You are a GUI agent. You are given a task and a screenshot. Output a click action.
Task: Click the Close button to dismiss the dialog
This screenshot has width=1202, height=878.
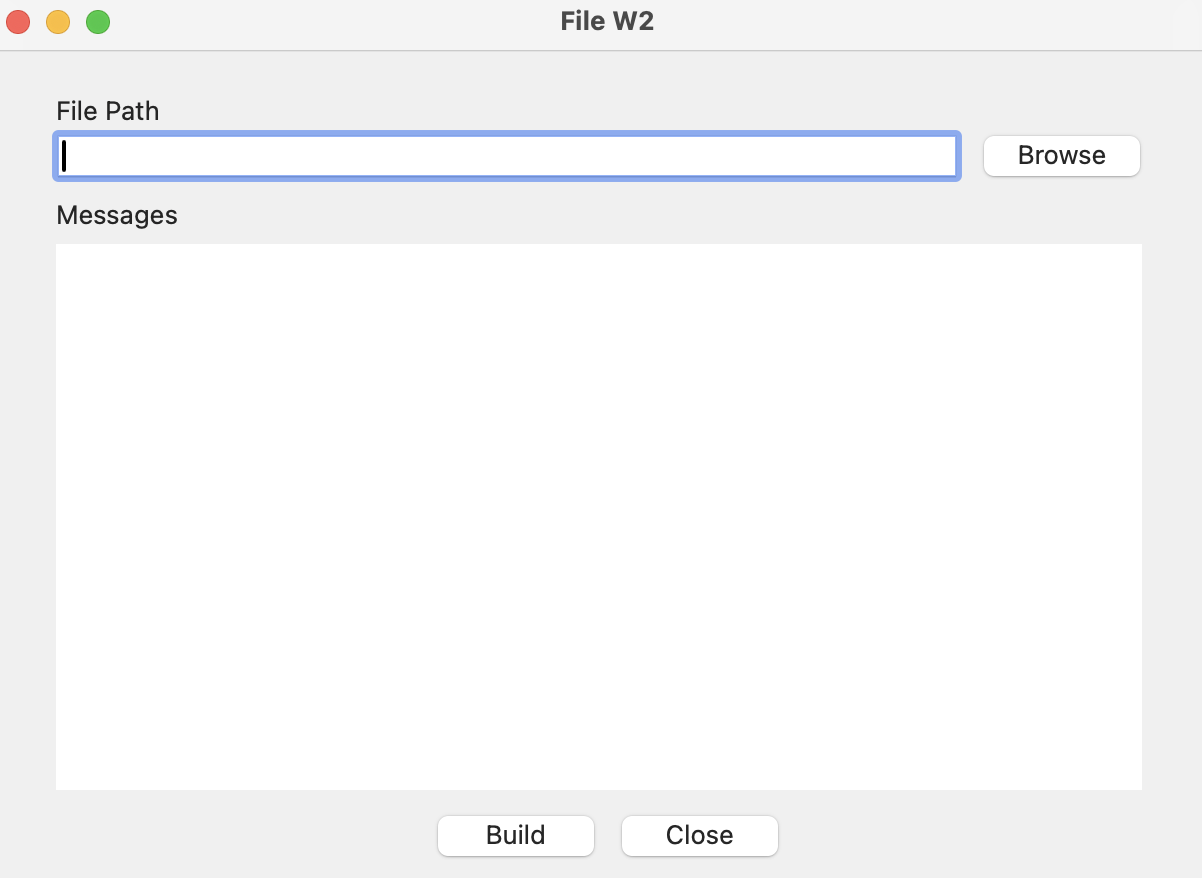699,835
